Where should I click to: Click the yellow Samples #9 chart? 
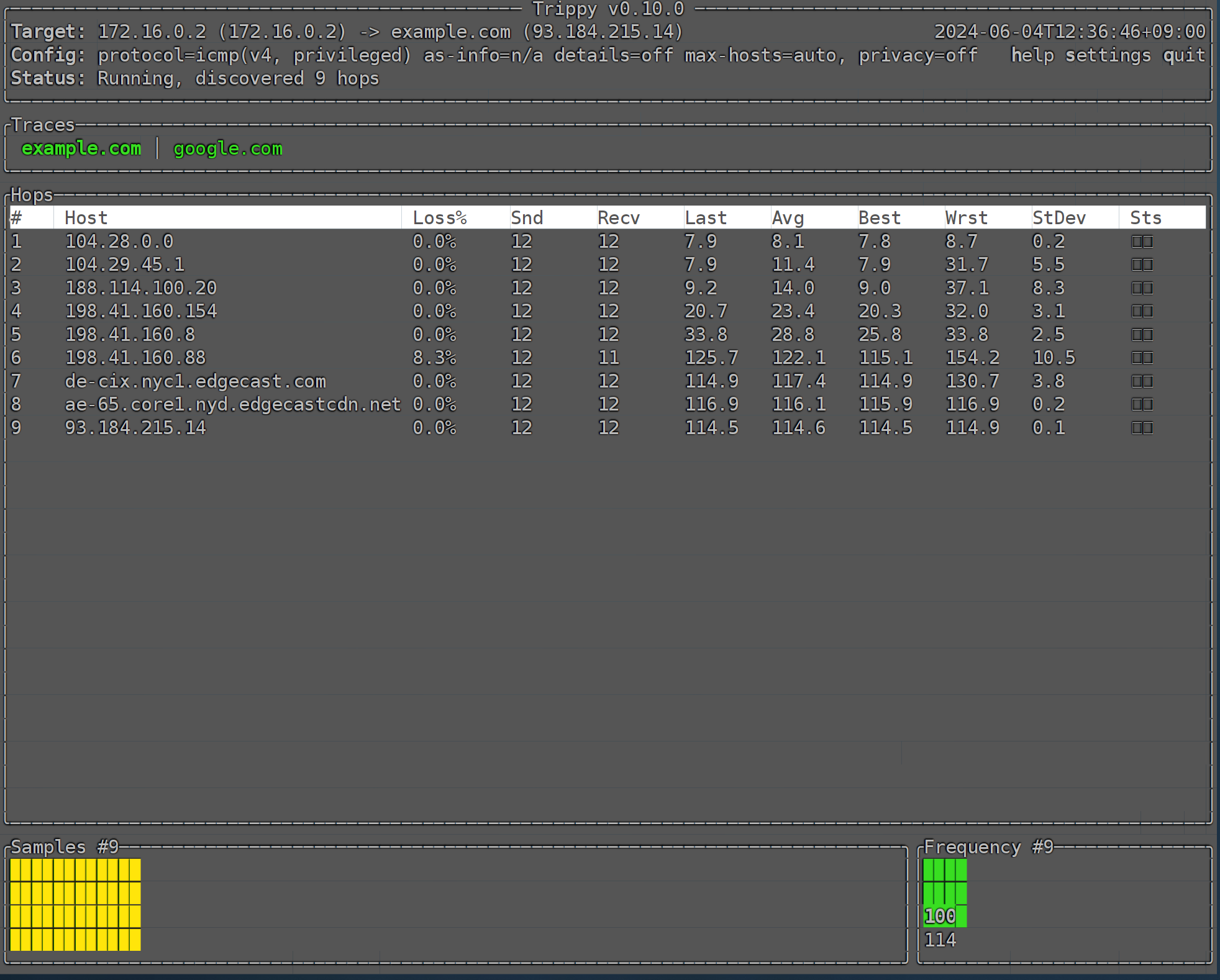pyautogui.click(x=75, y=904)
